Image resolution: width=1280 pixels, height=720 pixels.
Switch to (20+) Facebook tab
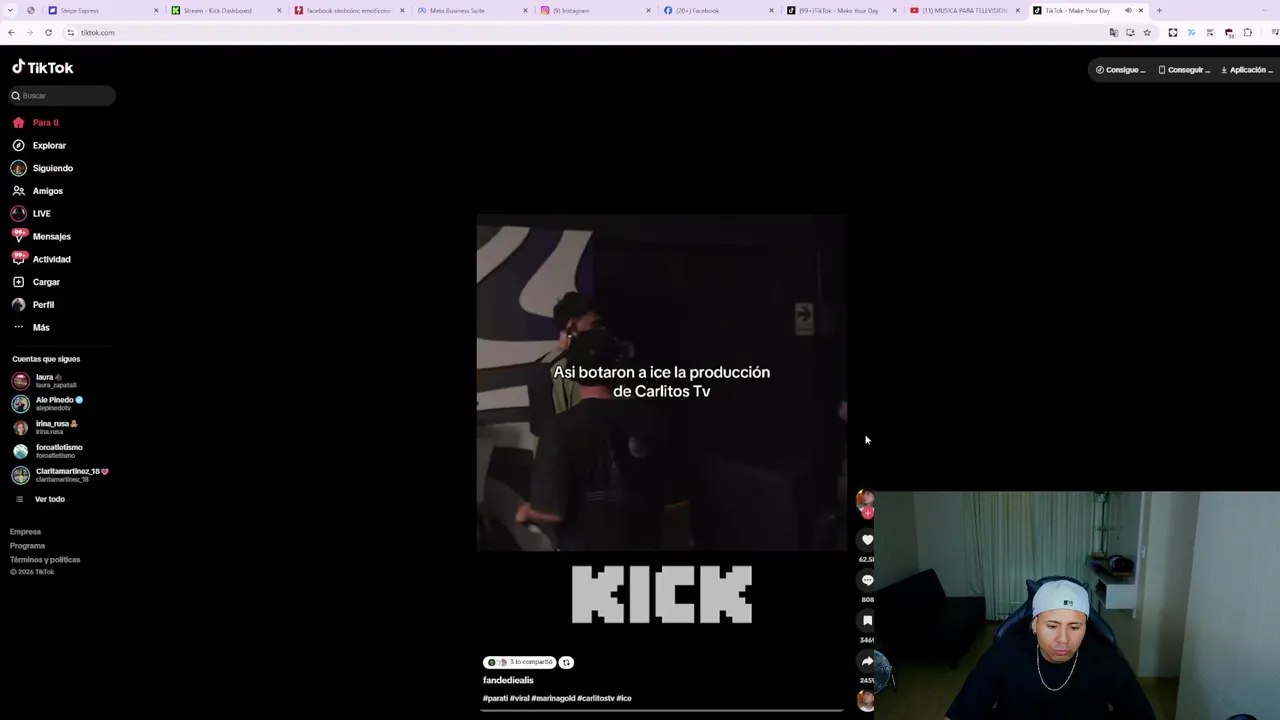pyautogui.click(x=718, y=10)
